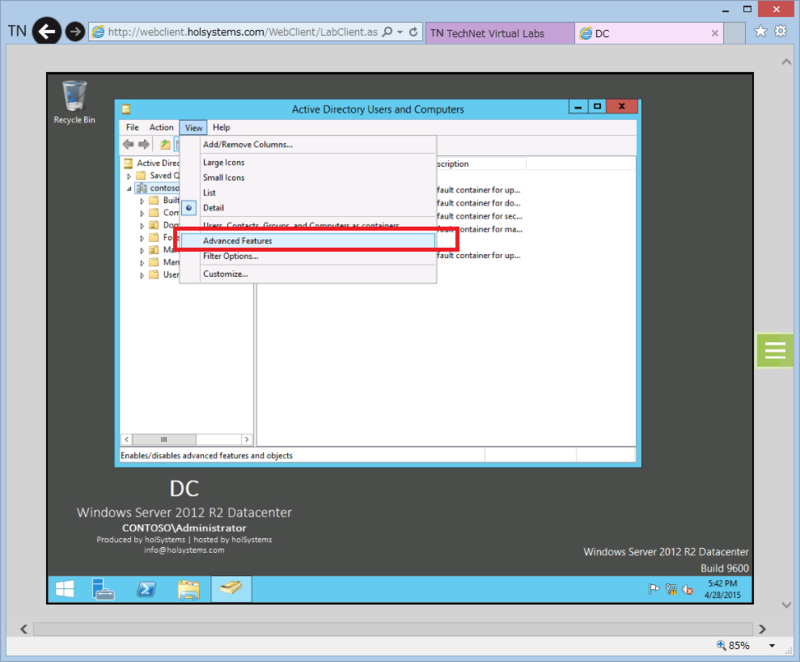Click the Description column header
Viewport: 800px width, 662px height.
pos(481,164)
